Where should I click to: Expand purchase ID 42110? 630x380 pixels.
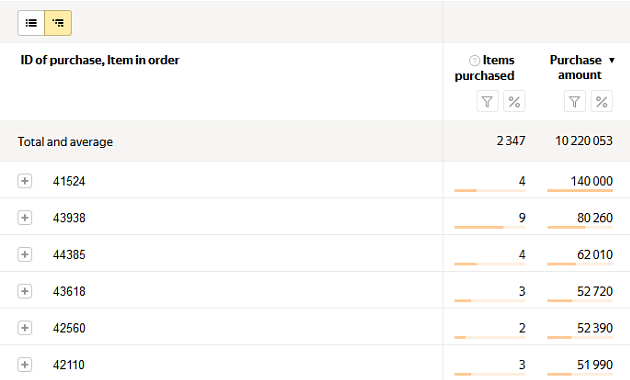tap(25, 365)
